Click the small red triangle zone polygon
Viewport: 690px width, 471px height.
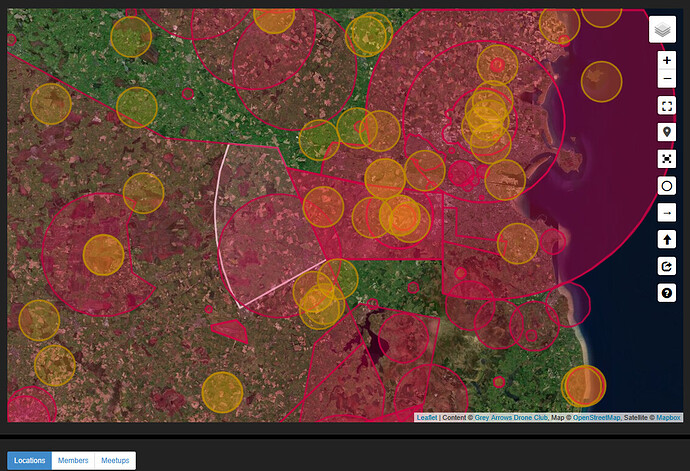[x=230, y=329]
